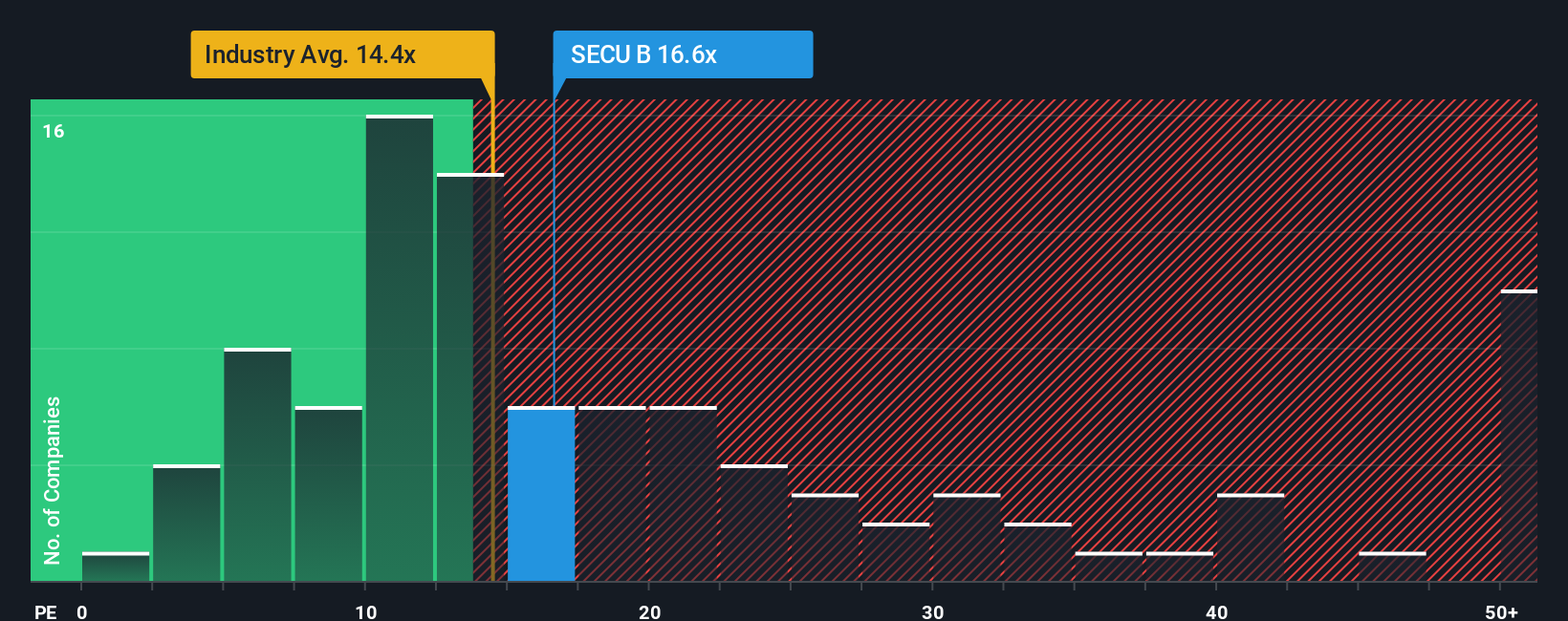Click the 20 tick label on PE axis
This screenshot has height=621, width=1568.
(x=649, y=612)
